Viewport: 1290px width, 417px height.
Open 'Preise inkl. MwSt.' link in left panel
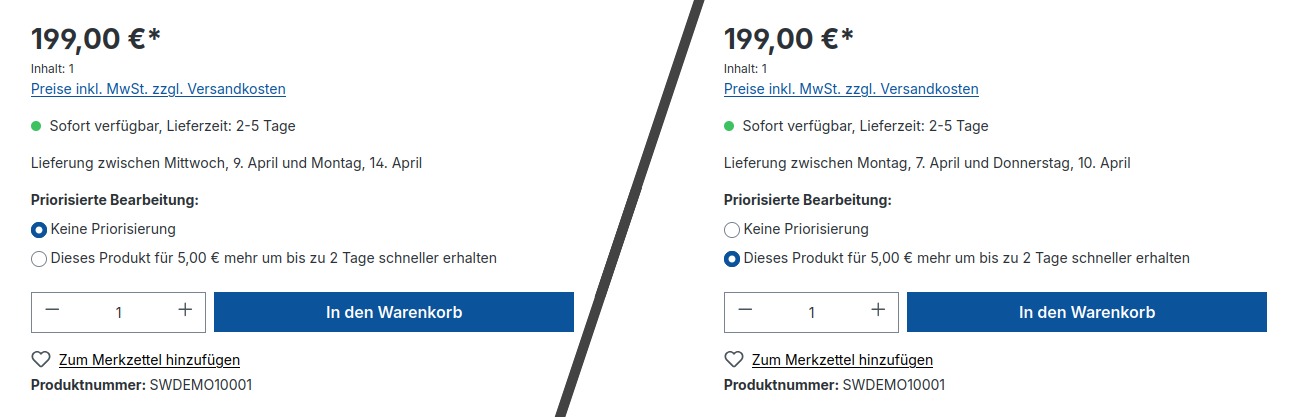pos(158,89)
